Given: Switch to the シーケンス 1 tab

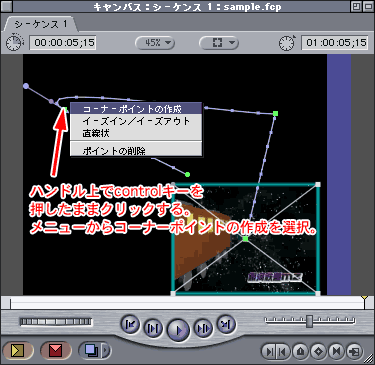Looking at the screenshot, I should point(41,24).
